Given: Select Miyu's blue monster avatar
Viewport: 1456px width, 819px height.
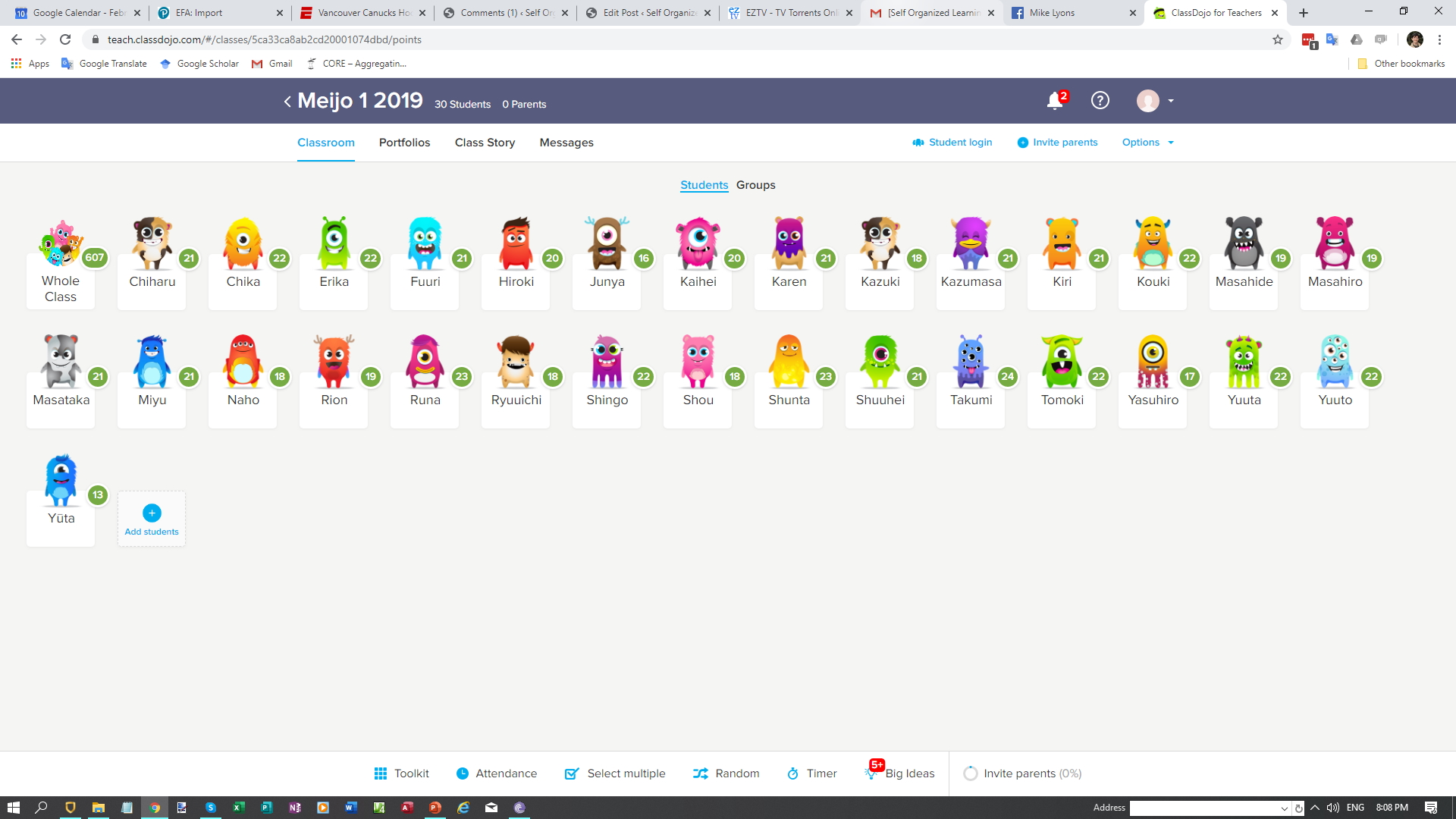Looking at the screenshot, I should [152, 362].
